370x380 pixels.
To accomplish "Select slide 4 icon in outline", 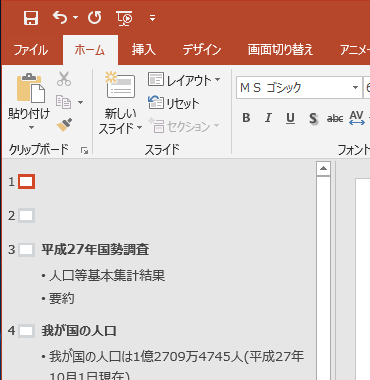I will pyautogui.click(x=27, y=331).
